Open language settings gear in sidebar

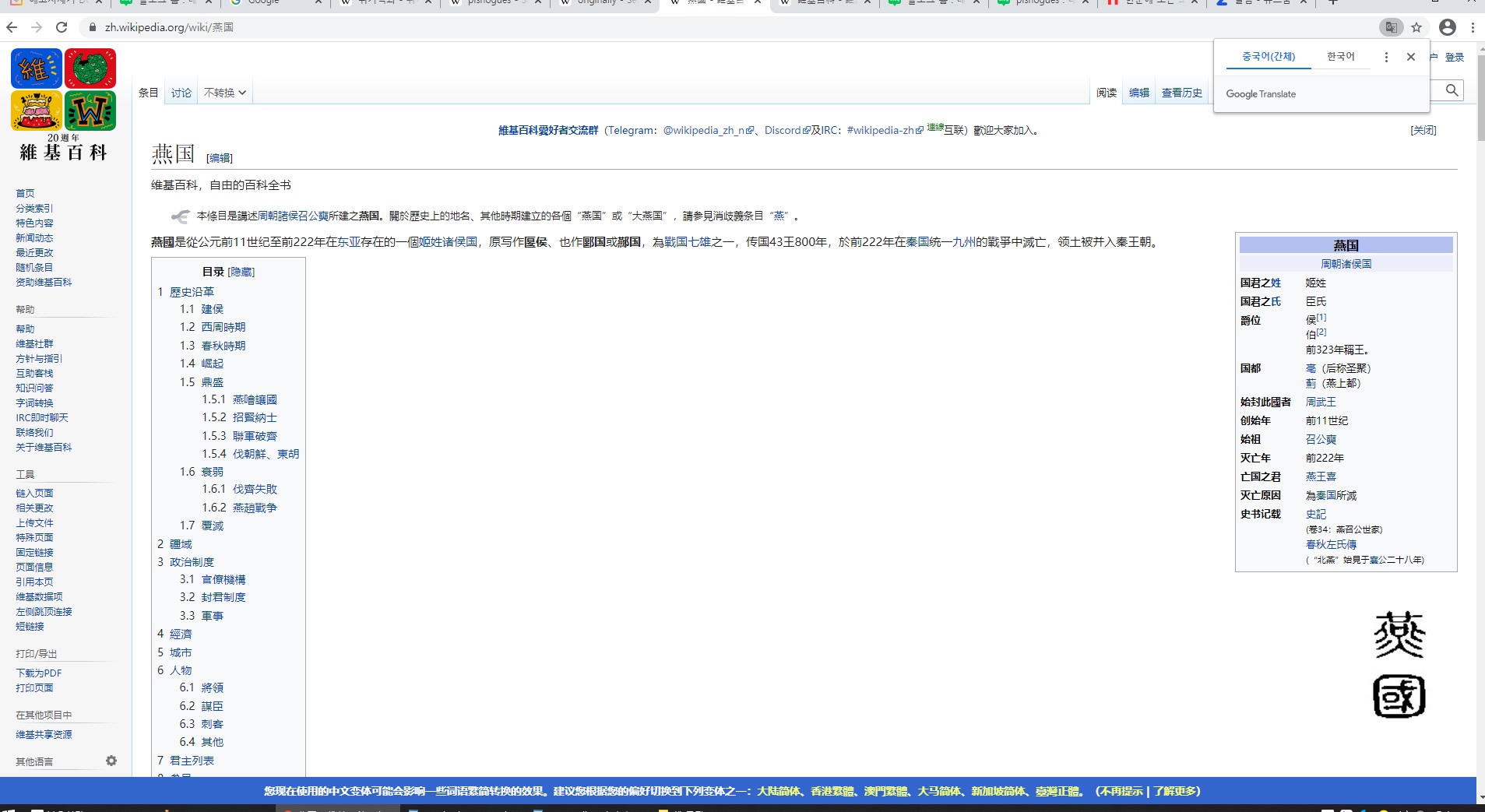(x=111, y=761)
